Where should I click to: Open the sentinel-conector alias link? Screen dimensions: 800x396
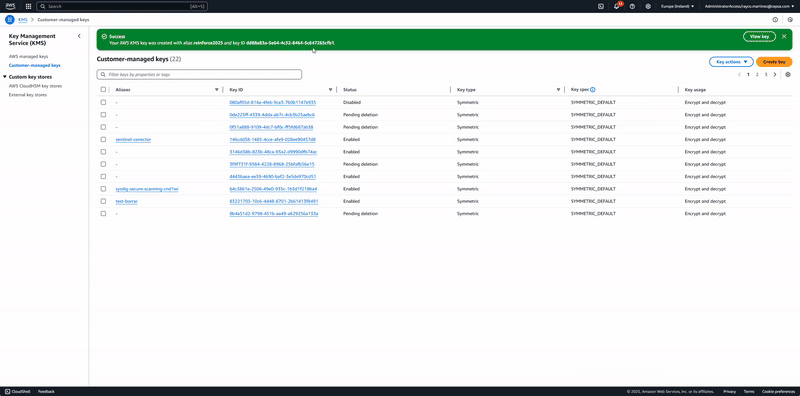(133, 139)
